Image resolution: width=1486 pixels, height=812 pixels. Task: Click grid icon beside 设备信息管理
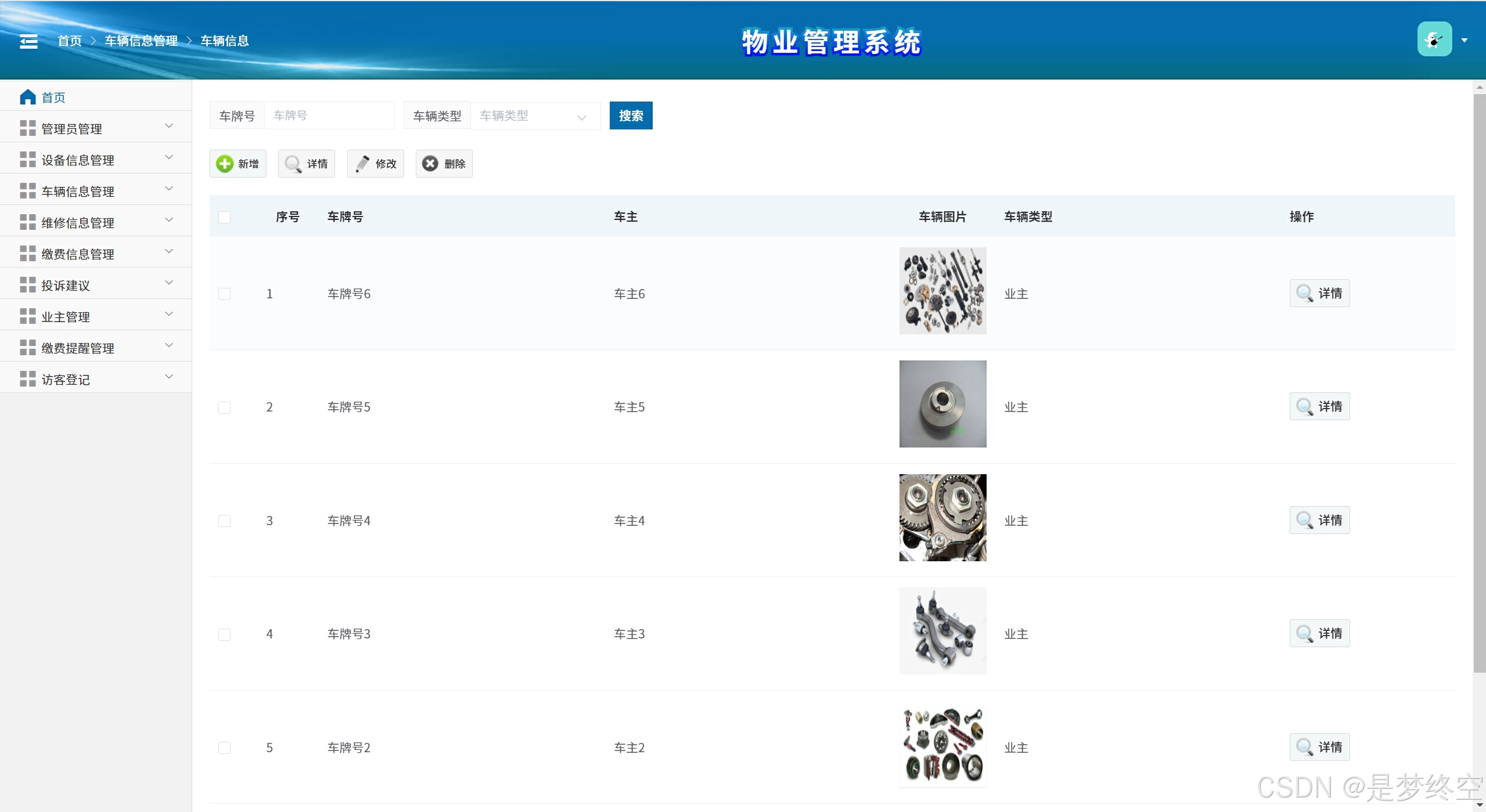click(x=27, y=160)
